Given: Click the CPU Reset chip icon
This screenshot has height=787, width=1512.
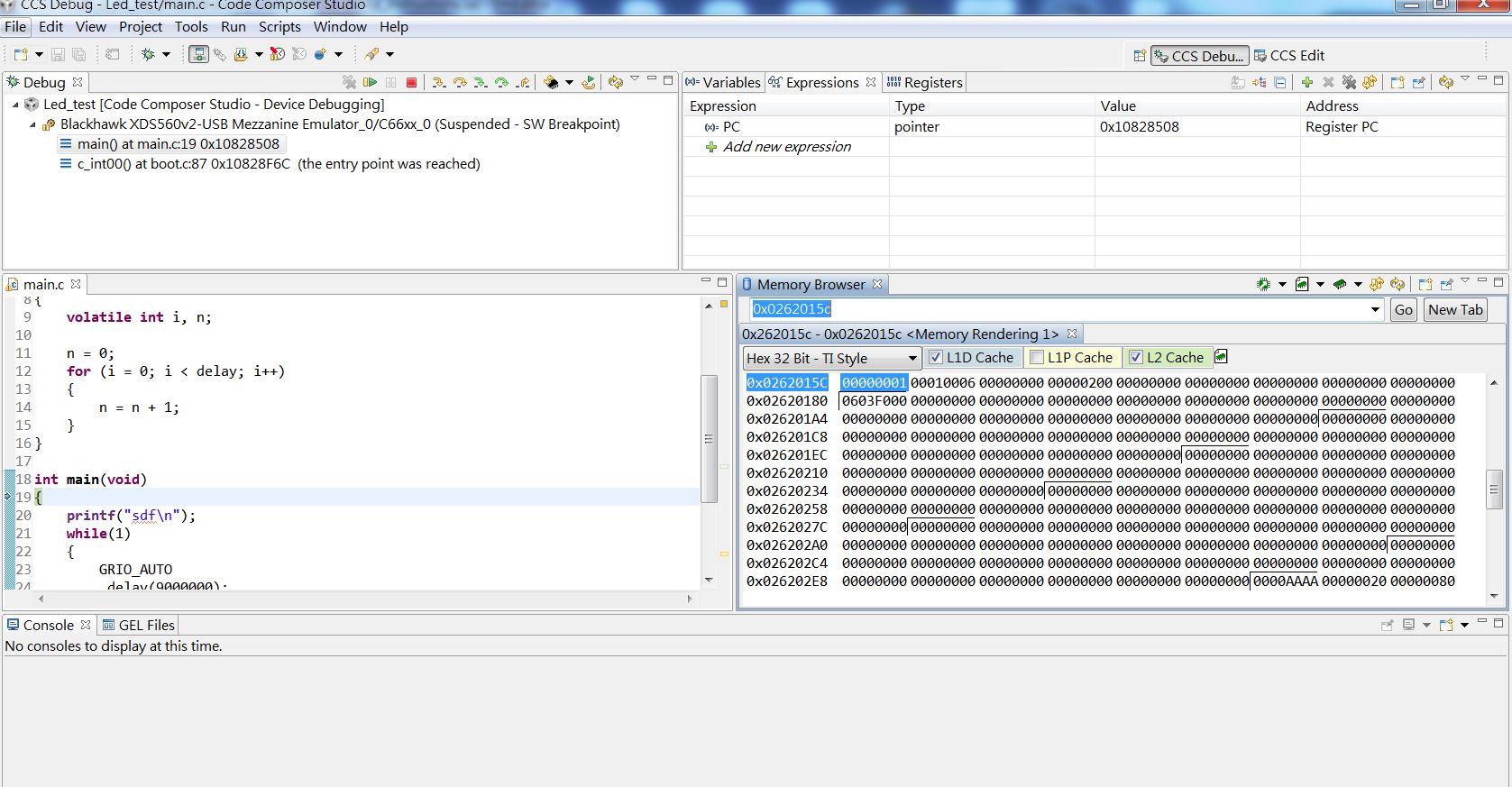Looking at the screenshot, I should [551, 82].
